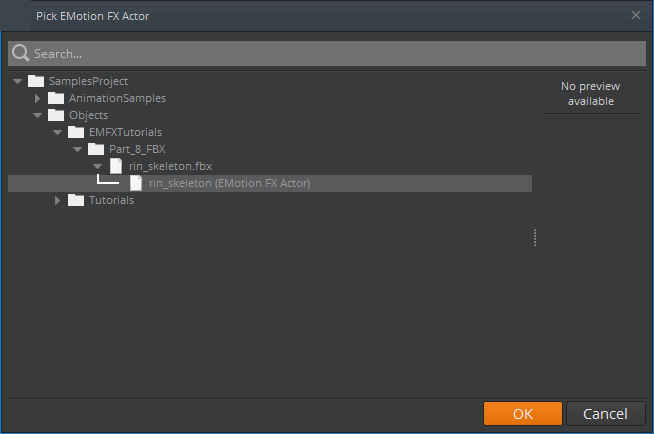
Task: Click into the Search text field
Action: (x=330, y=53)
